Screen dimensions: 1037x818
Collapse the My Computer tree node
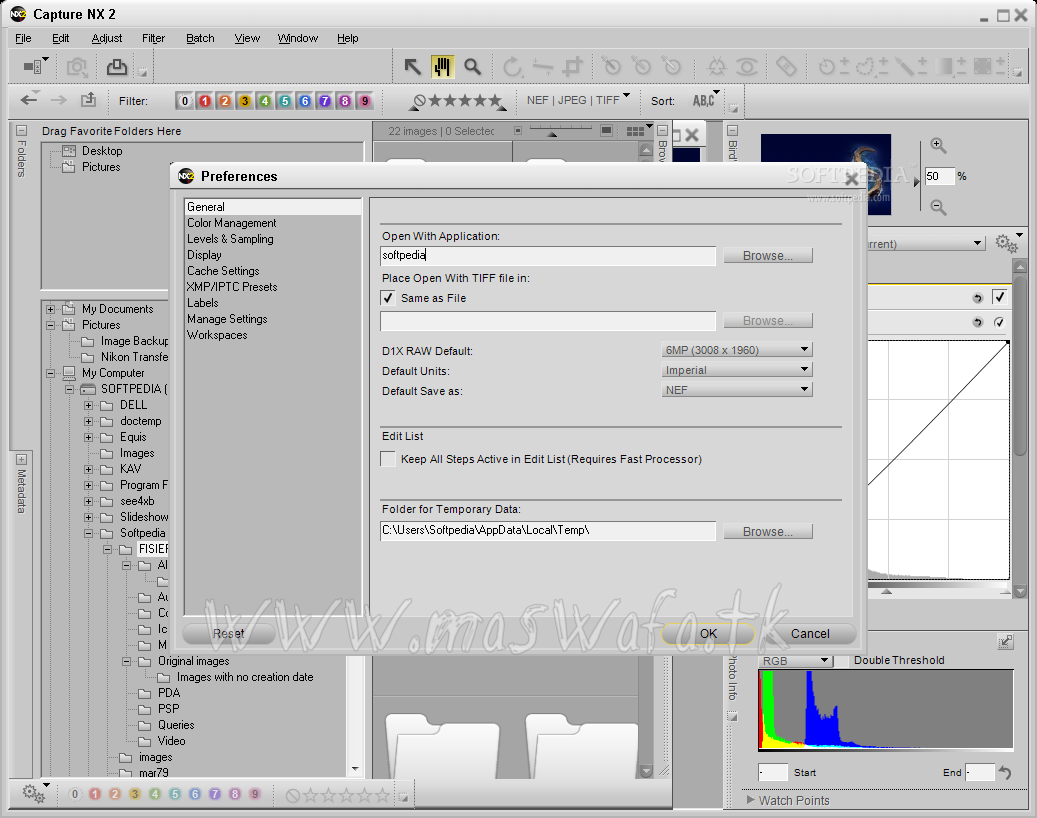click(50, 373)
